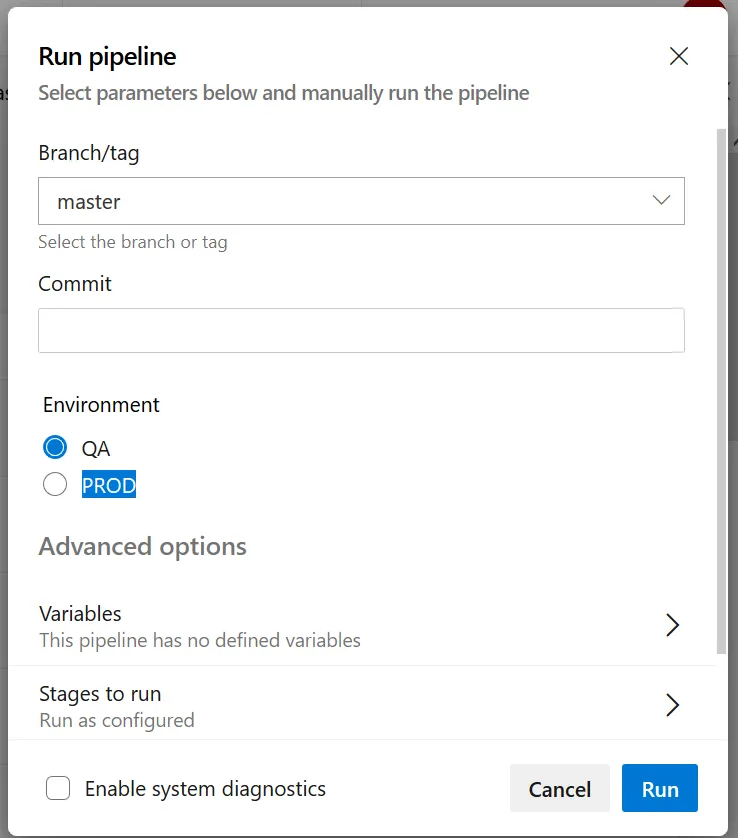Click the Stages to run chevron icon

[672, 705]
